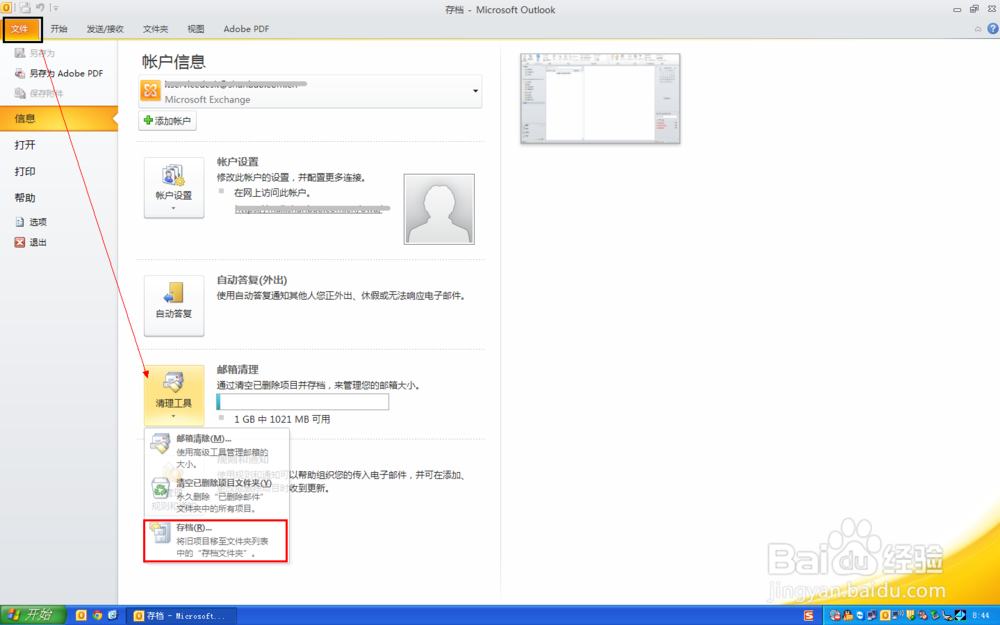Select the 文件夹 ribbon tab
1000x625 pixels.
pos(155,29)
